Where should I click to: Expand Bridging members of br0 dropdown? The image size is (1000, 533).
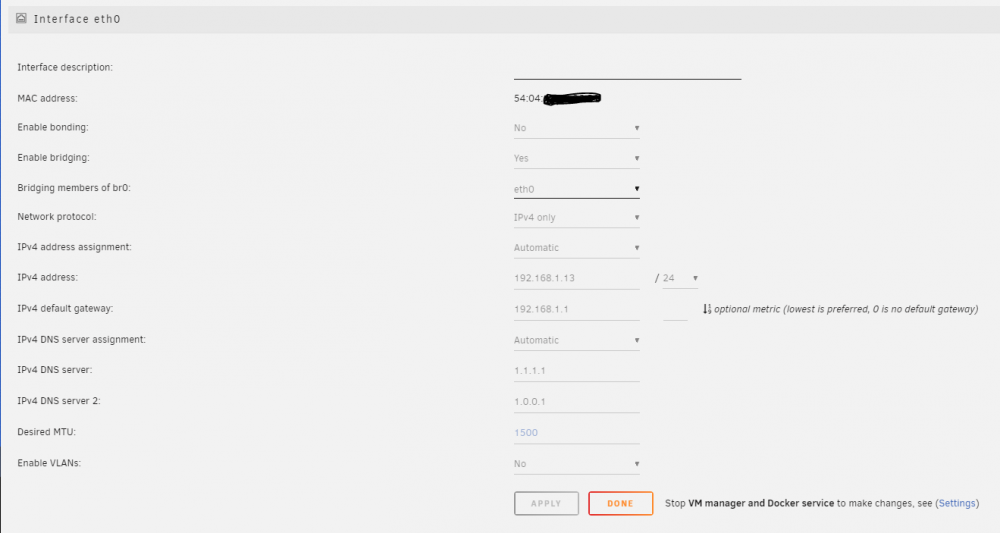pyautogui.click(x=577, y=189)
